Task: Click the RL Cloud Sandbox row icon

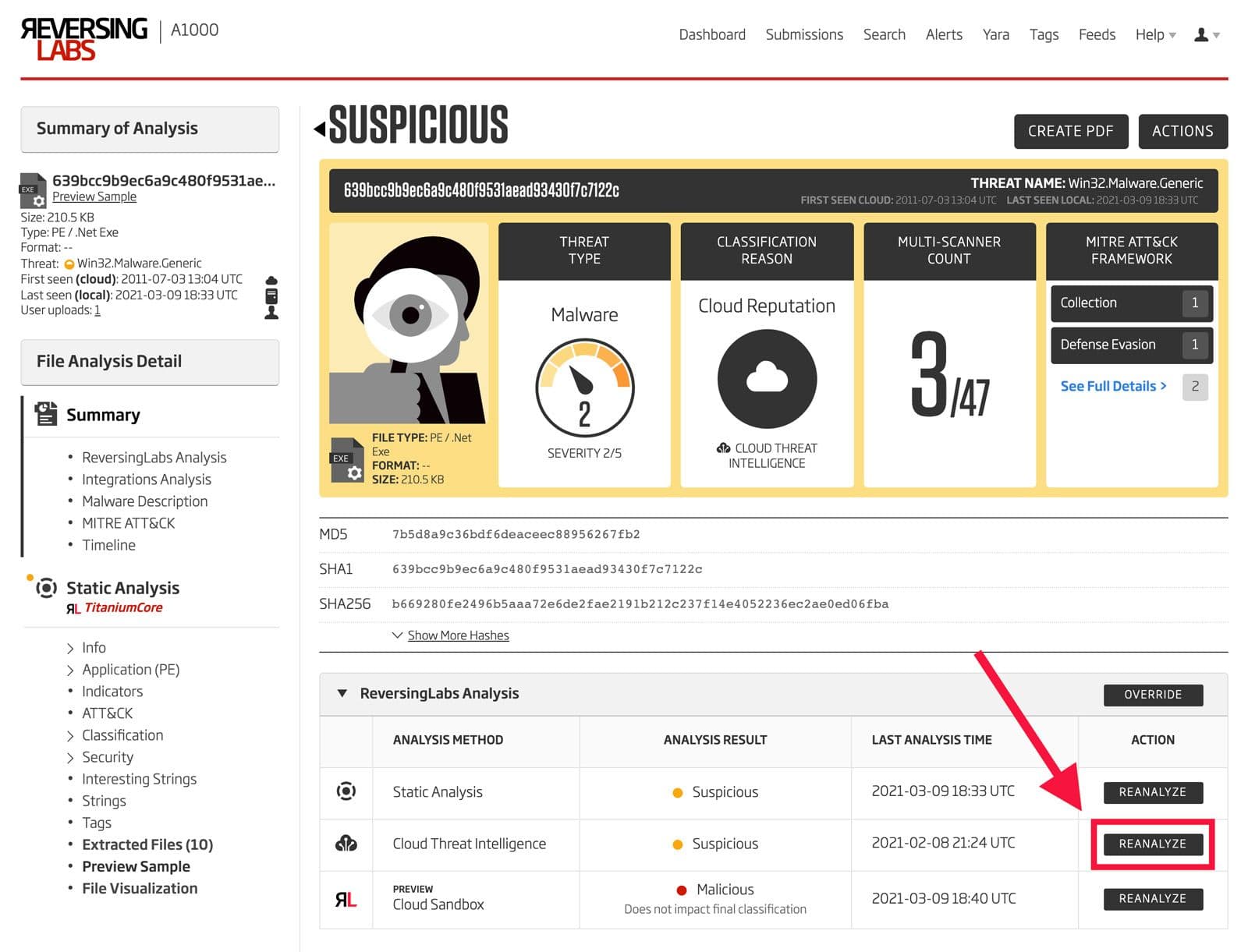Action: tap(346, 900)
